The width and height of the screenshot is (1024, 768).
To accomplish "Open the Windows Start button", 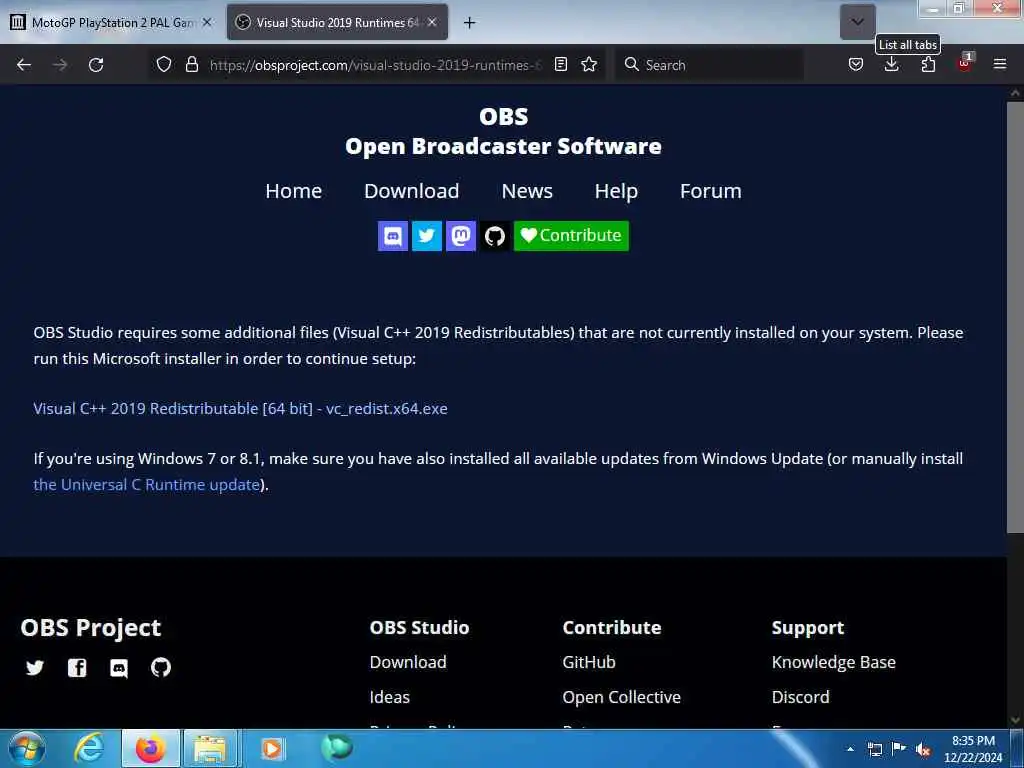I will coord(27,748).
